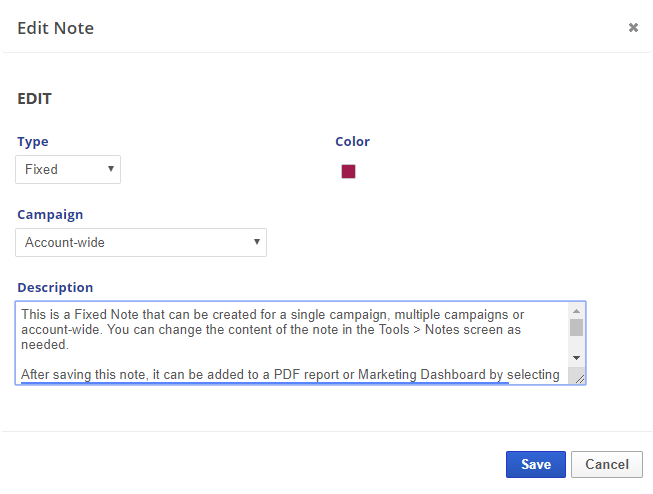Click the first line of the Description text
Screen dimensions: 653x494
290,313
